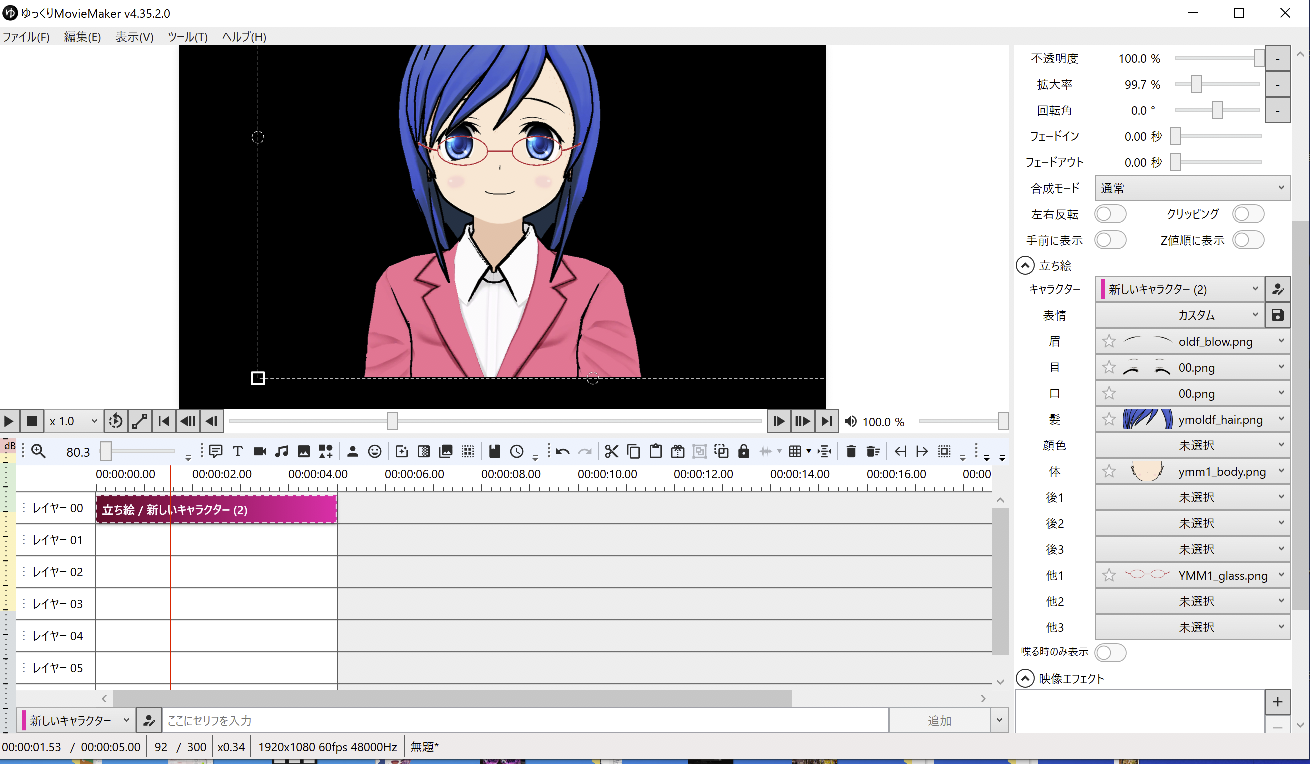Image resolution: width=1310 pixels, height=764 pixels.
Task: Click the 追加 button
Action: click(x=939, y=720)
